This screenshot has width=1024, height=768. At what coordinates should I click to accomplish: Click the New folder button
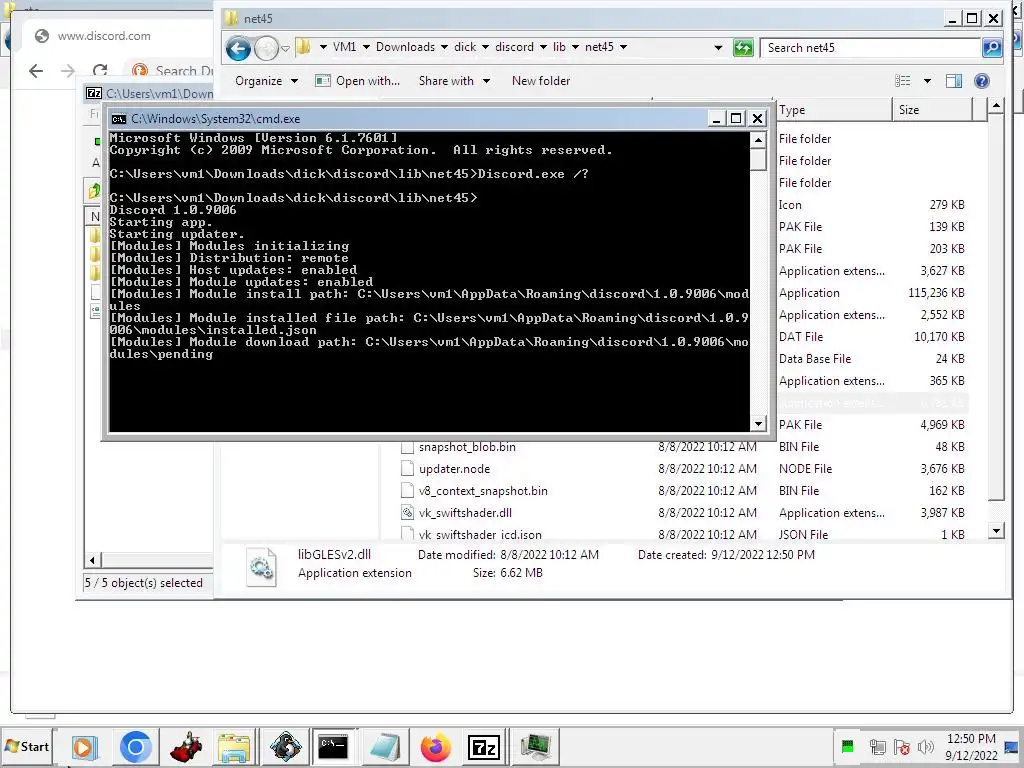[x=541, y=81]
